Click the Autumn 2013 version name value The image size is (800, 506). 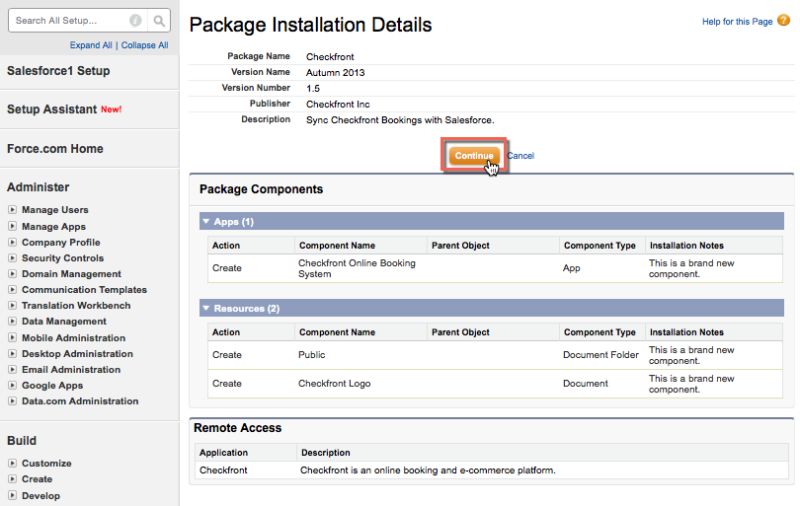pyautogui.click(x=335, y=72)
